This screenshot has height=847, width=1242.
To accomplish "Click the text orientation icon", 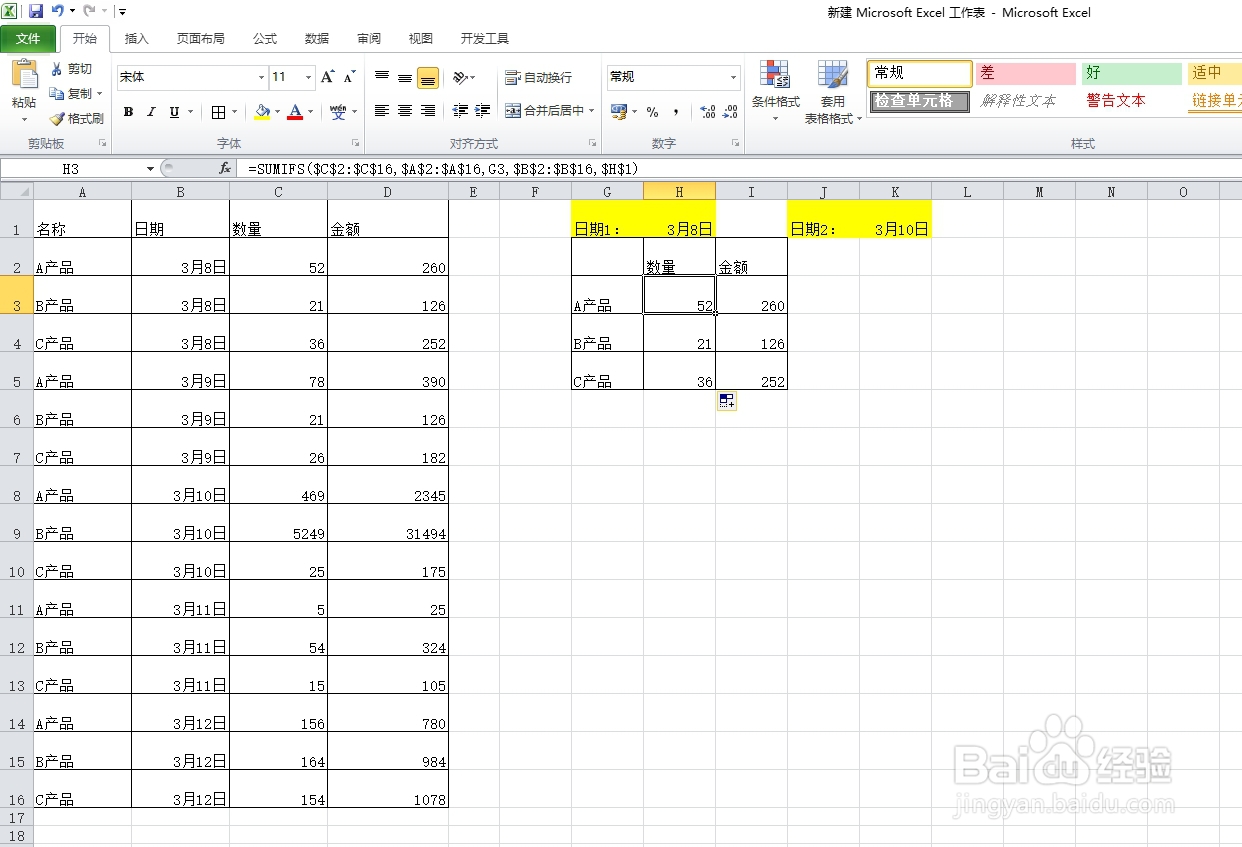I will point(459,77).
